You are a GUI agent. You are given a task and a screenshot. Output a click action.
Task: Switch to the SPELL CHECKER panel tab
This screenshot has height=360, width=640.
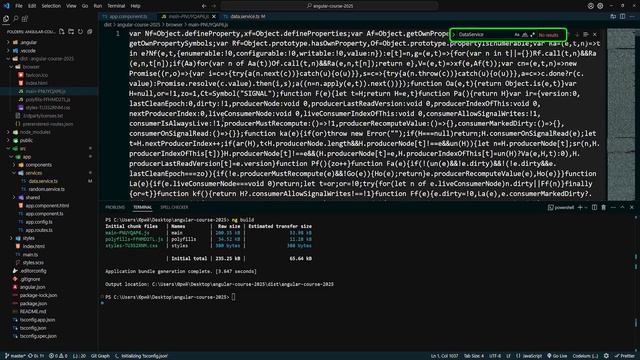pyautogui.click(x=174, y=207)
